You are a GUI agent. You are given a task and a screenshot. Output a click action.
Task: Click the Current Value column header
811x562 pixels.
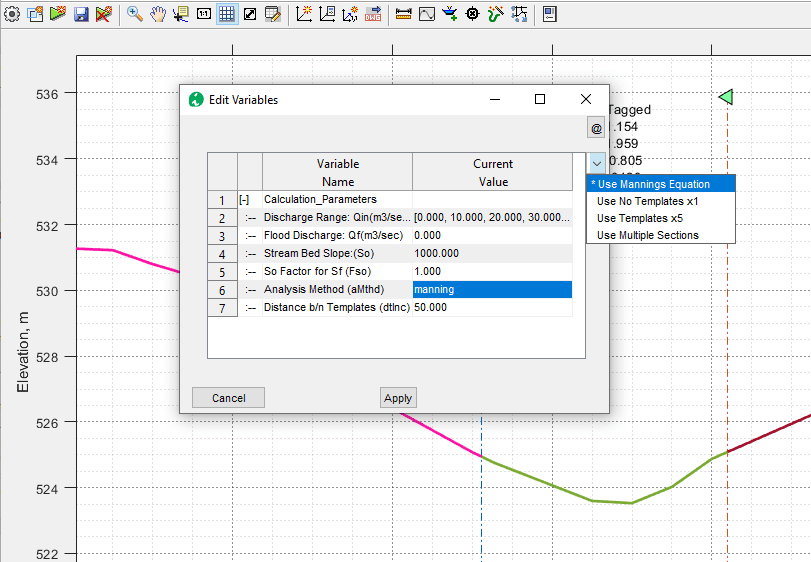point(492,172)
